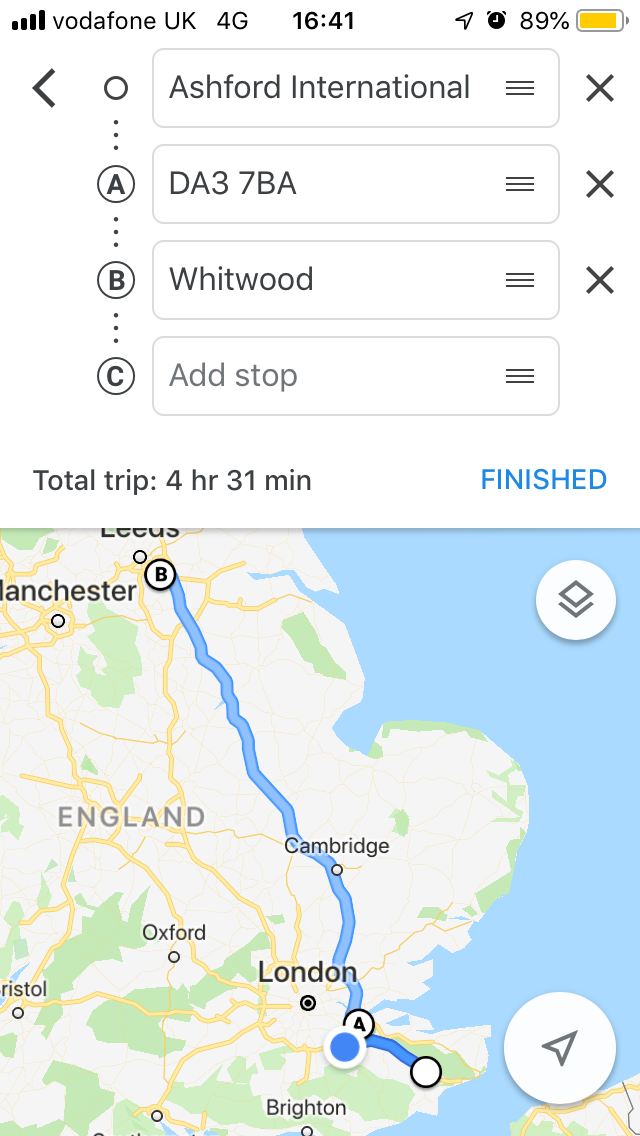
Task: Tap the reorder handle beside Whitwood
Action: point(520,280)
